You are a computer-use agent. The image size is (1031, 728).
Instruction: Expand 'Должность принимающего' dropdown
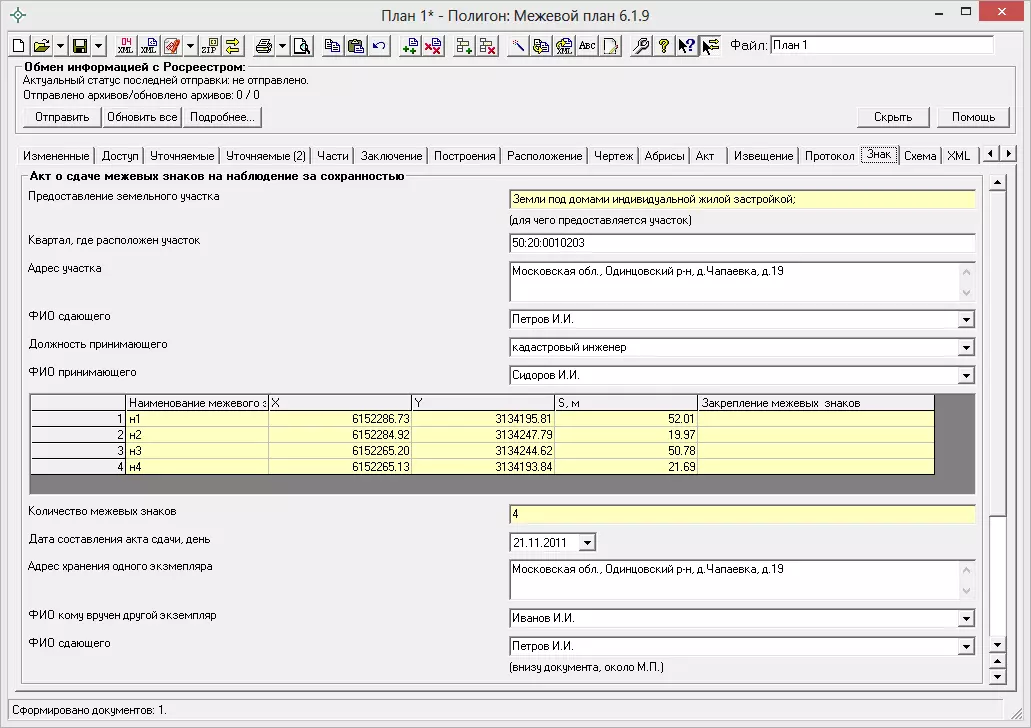point(966,347)
